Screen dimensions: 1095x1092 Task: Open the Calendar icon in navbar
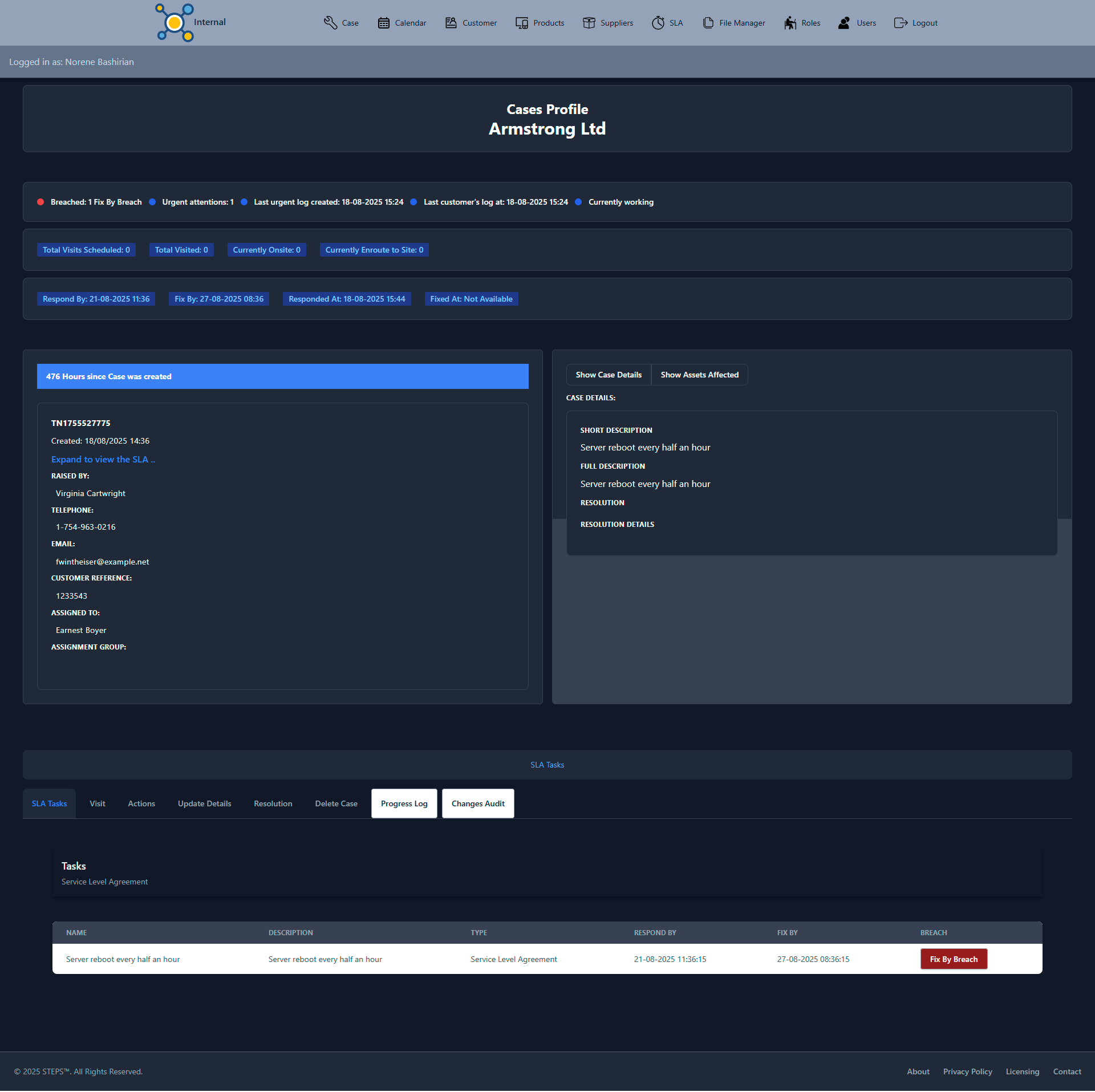point(384,23)
